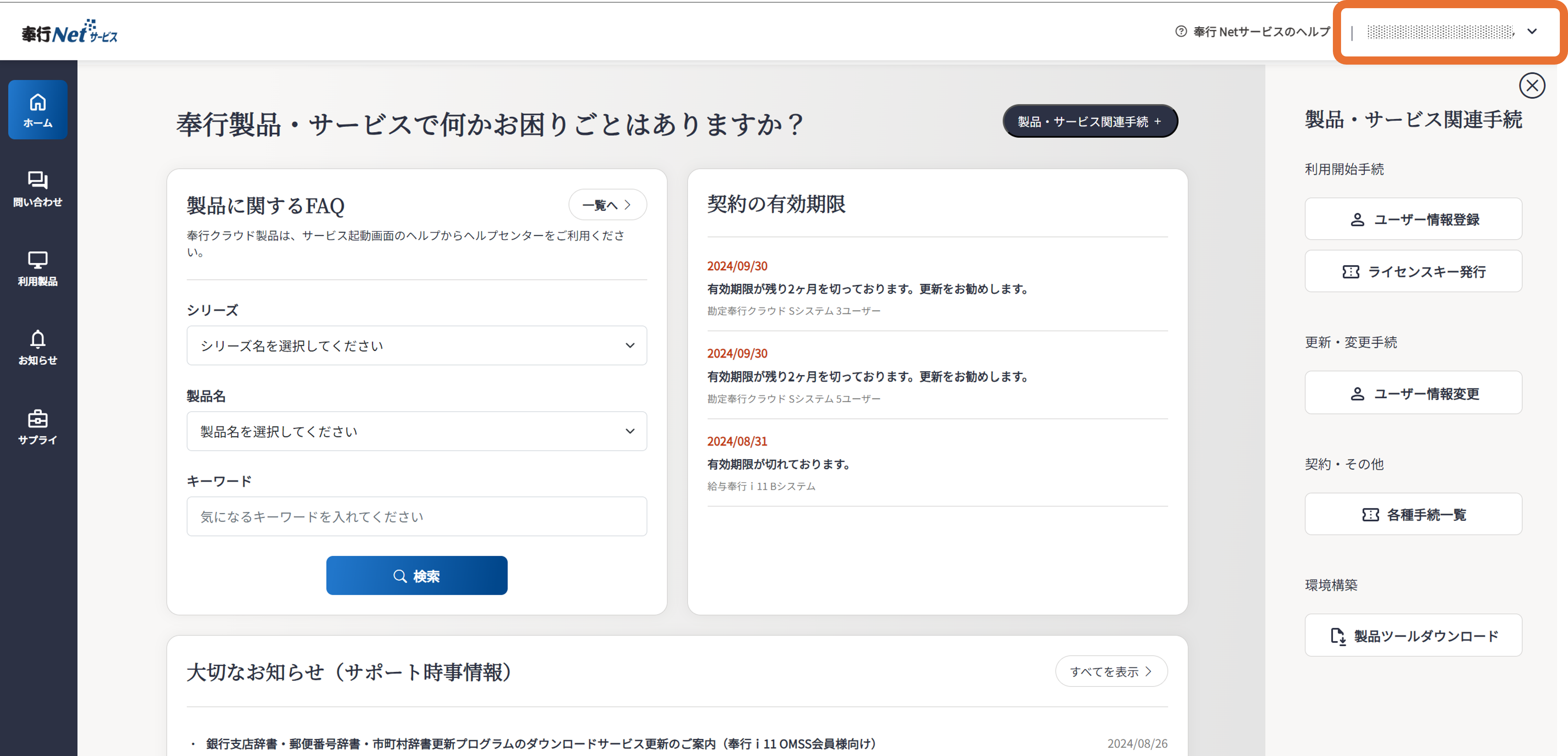
Task: Click the 検索 search button
Action: click(417, 575)
